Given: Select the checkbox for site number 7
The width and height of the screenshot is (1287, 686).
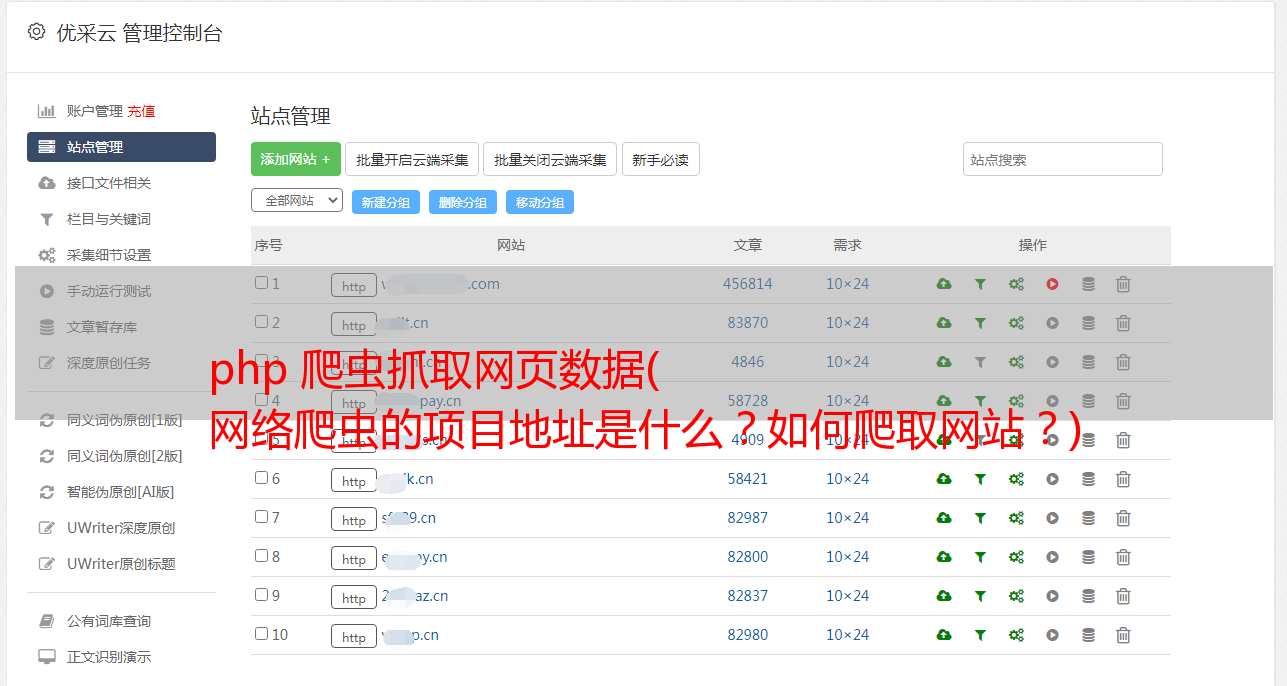Looking at the screenshot, I should click(261, 517).
